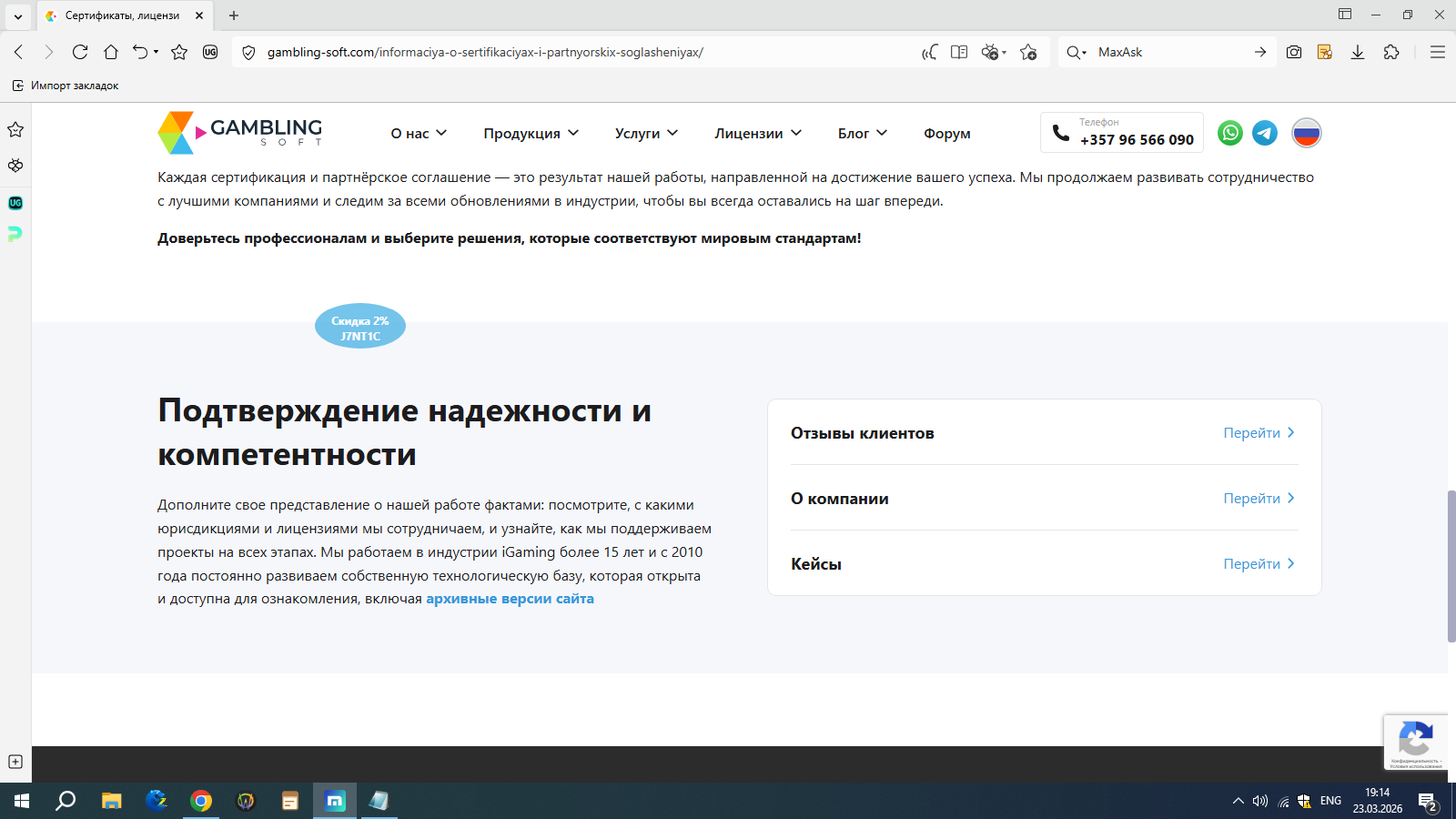The width and height of the screenshot is (1456, 819).
Task: Follow the архивные версии сайта link
Action: coord(510,599)
